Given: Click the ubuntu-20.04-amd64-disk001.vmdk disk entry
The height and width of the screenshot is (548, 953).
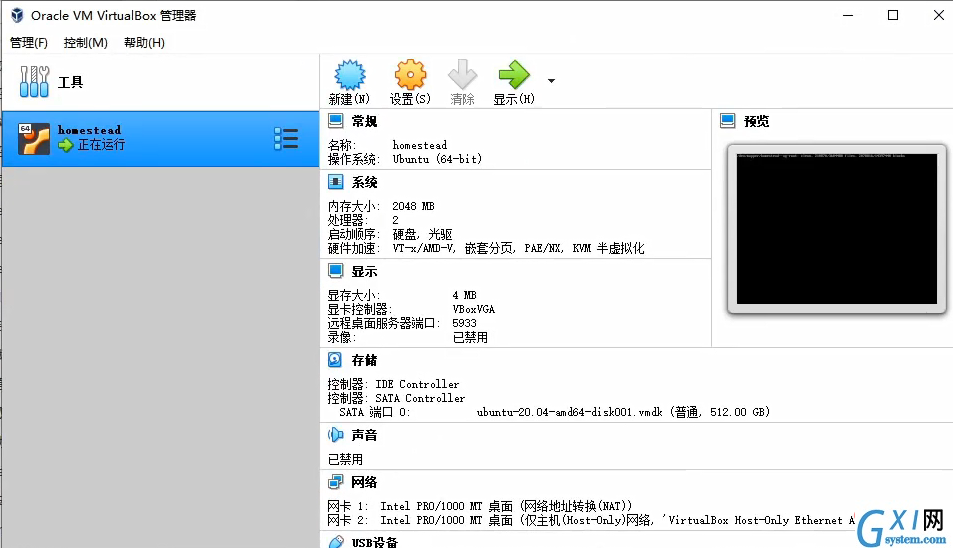Looking at the screenshot, I should pyautogui.click(x=623, y=412).
